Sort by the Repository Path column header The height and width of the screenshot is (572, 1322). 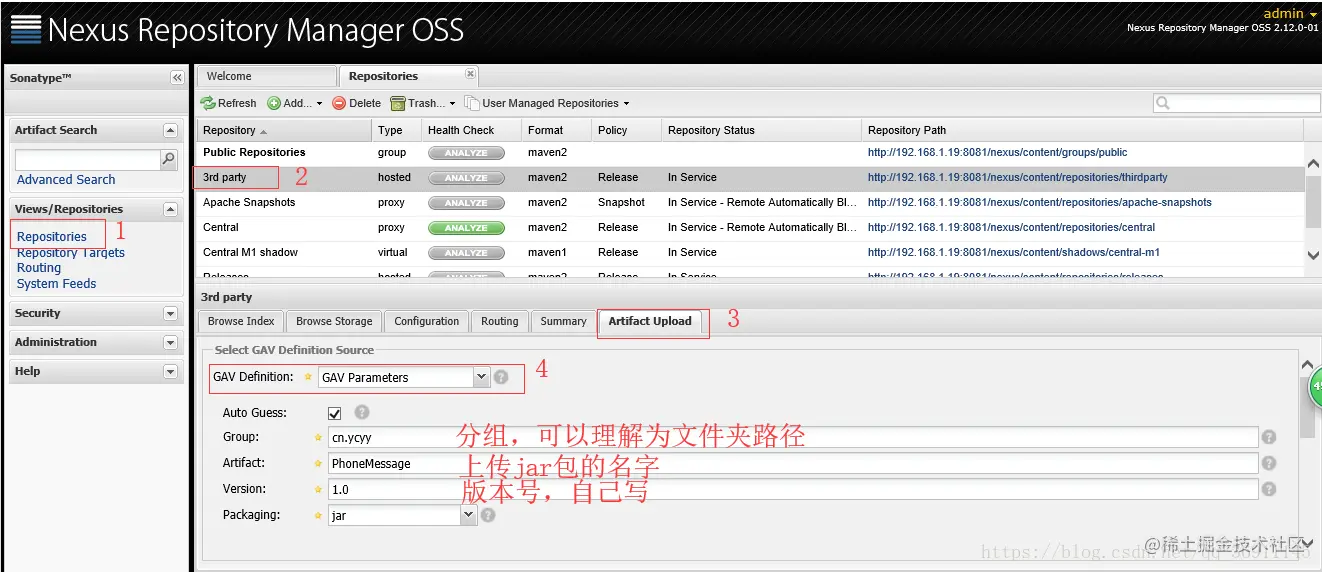(1083, 130)
